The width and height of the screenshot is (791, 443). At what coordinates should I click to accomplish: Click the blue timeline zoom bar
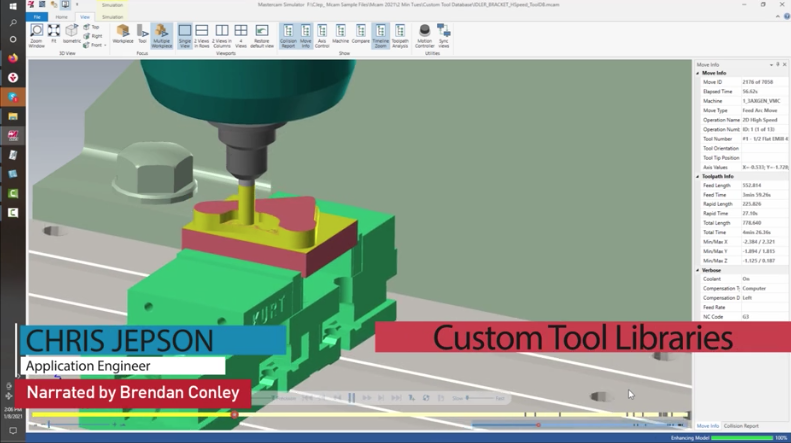pos(580,425)
